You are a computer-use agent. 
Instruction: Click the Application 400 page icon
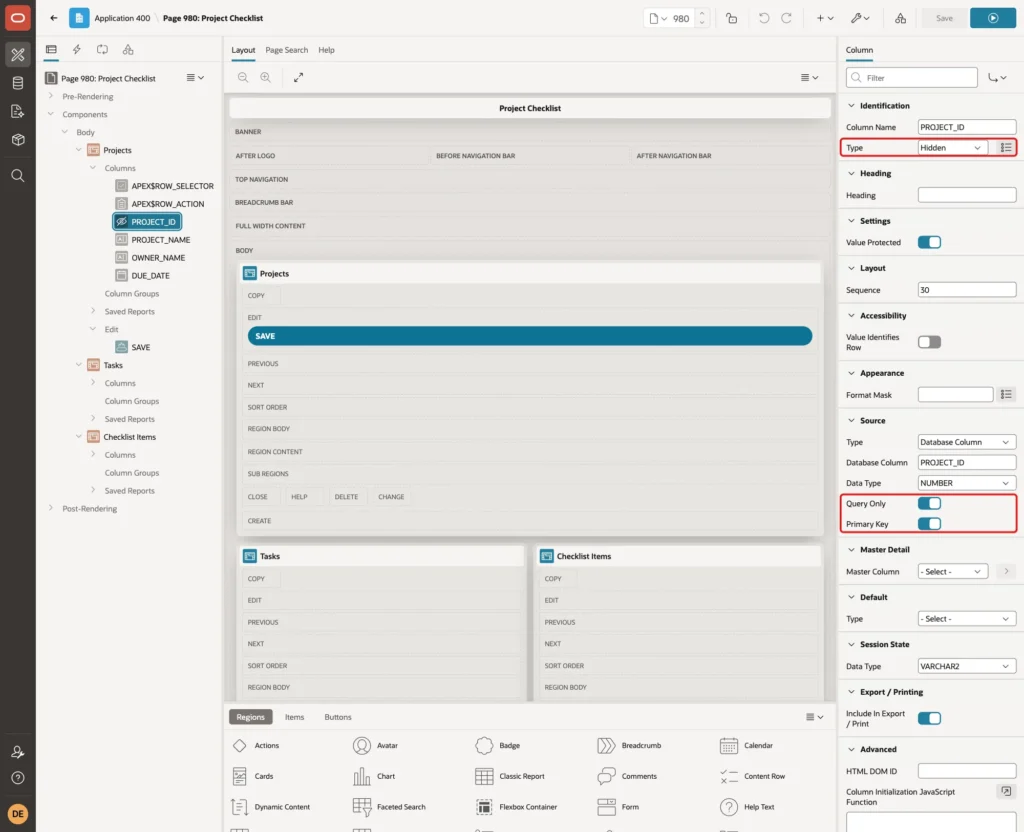[79, 18]
